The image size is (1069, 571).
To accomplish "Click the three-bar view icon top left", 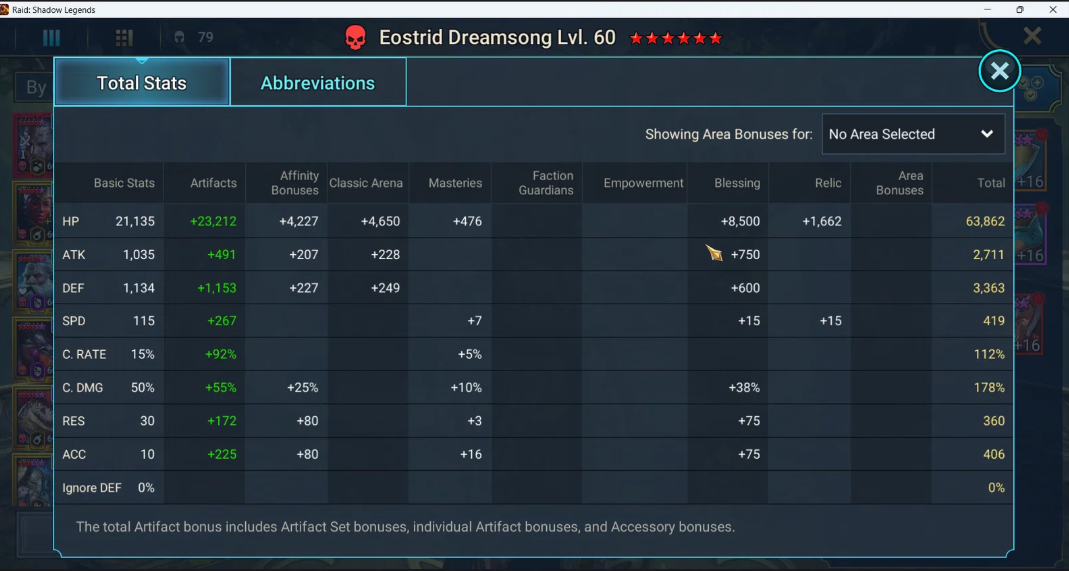I will pos(51,37).
